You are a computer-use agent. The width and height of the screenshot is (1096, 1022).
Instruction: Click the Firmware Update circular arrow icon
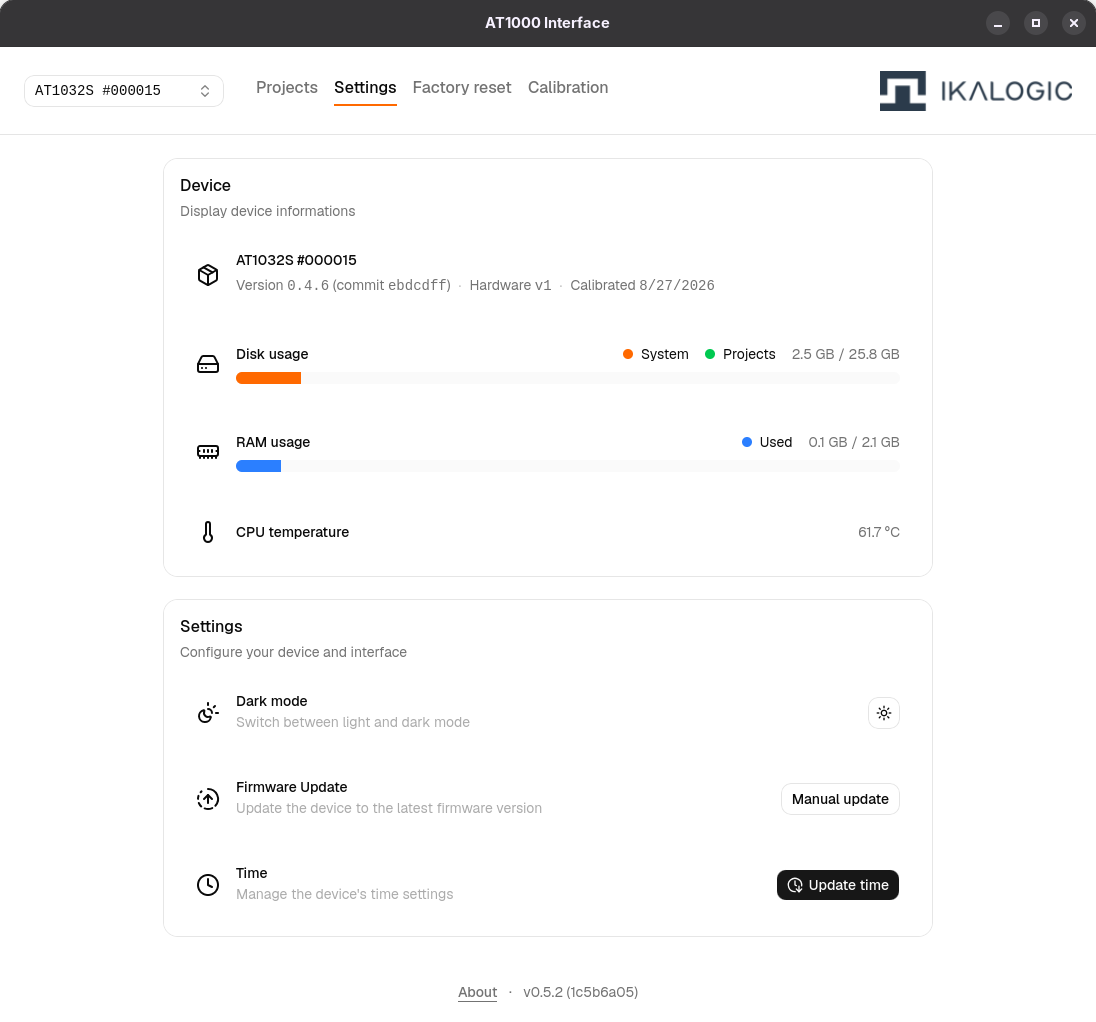(208, 798)
